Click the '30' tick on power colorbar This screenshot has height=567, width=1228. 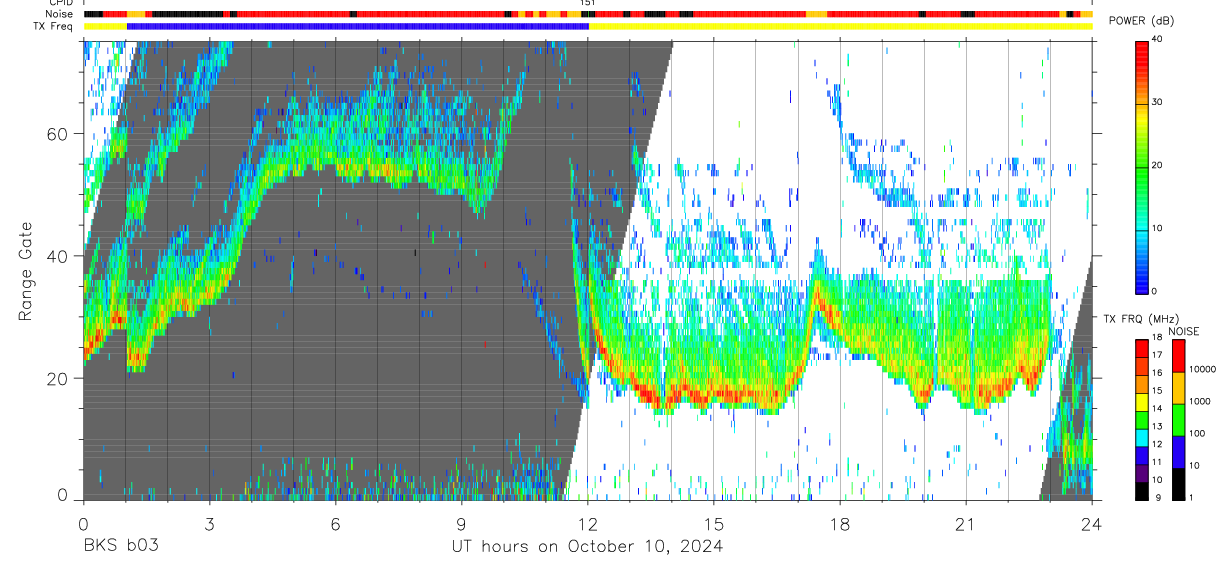(x=1157, y=103)
